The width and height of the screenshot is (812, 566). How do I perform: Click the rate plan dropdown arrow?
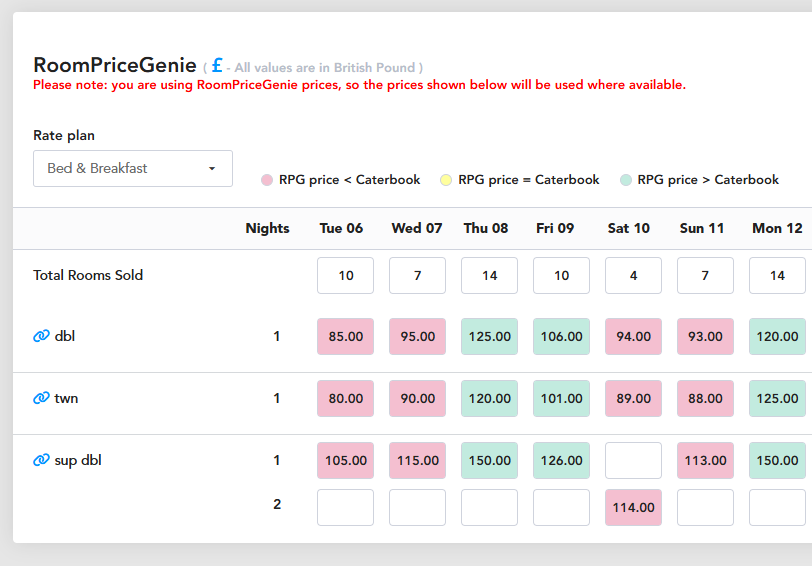click(212, 169)
